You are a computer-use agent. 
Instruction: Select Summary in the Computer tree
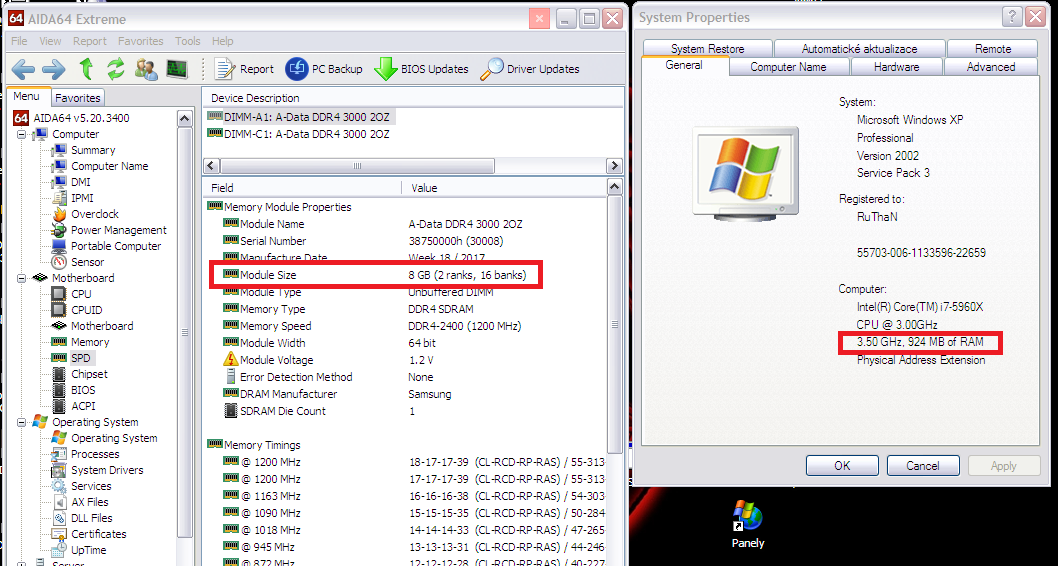coord(93,150)
